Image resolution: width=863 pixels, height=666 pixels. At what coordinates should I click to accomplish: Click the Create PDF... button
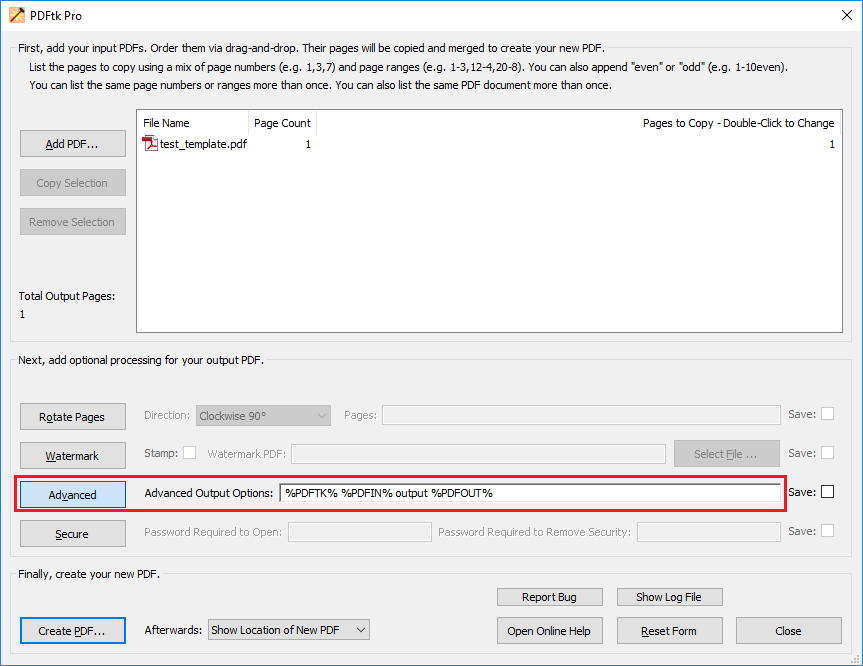(x=73, y=631)
